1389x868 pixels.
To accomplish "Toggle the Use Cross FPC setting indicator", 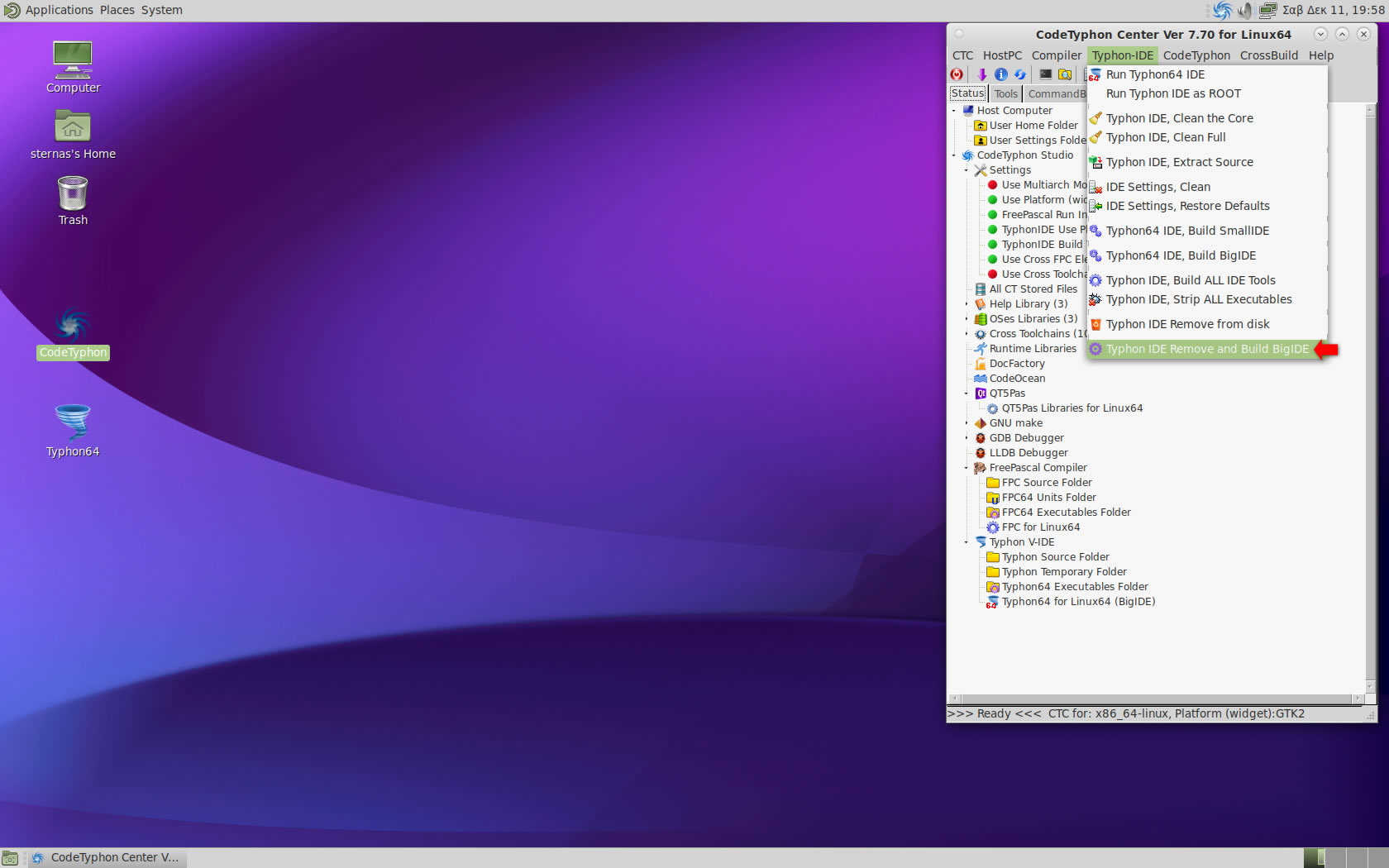I will click(993, 260).
